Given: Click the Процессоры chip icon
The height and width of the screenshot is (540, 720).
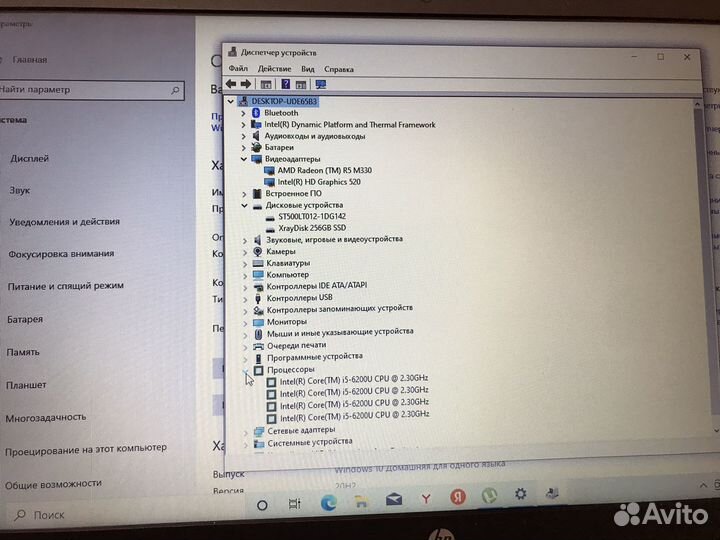Looking at the screenshot, I should (259, 370).
